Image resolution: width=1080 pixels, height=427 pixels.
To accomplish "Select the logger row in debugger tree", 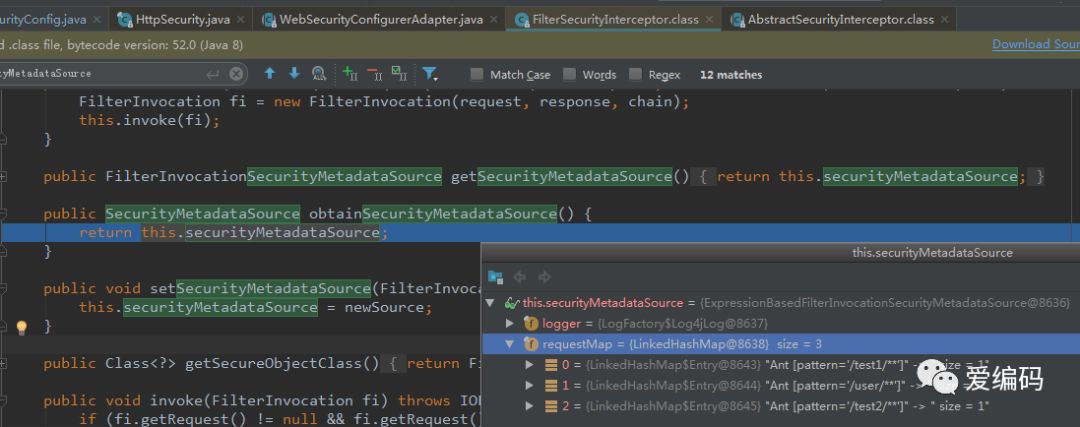I will pos(780,323).
